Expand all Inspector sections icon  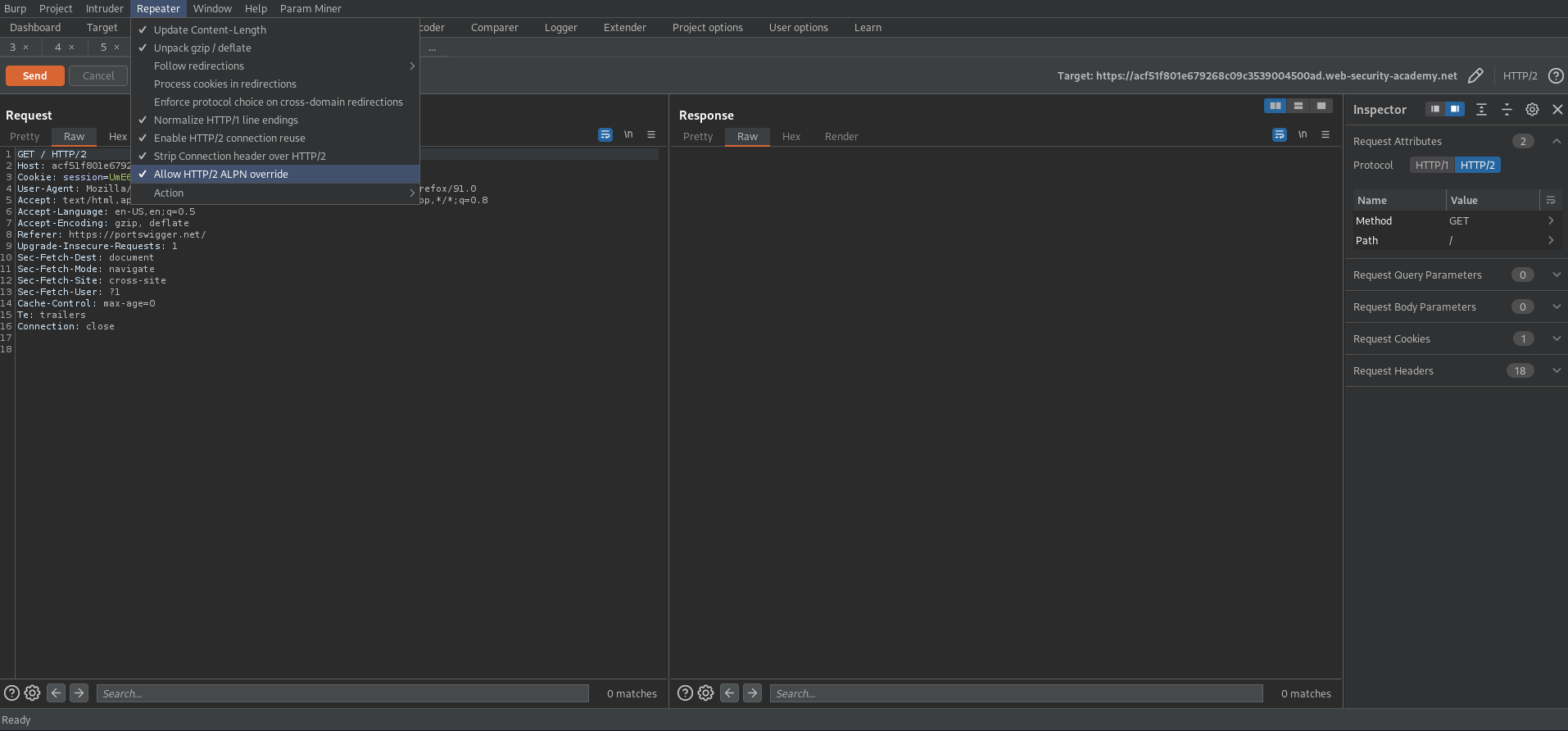(1481, 109)
